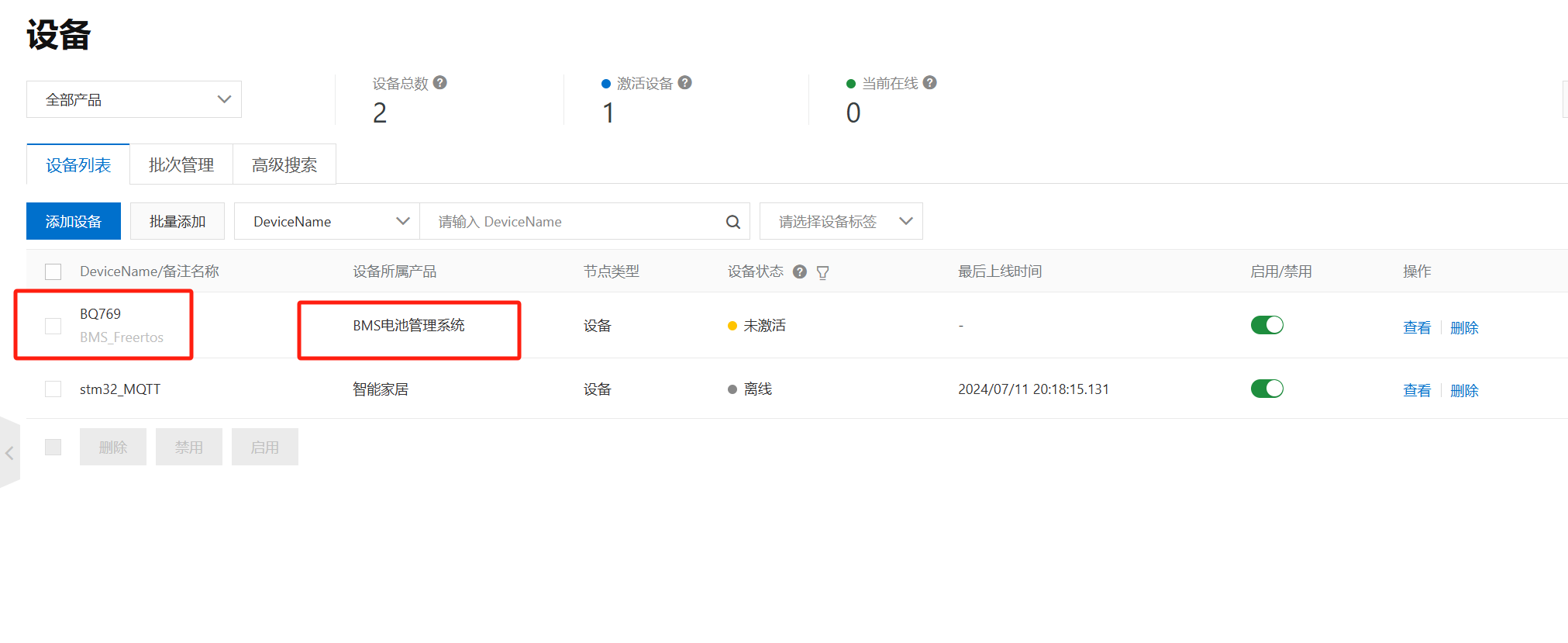Image resolution: width=1568 pixels, height=643 pixels.
Task: Click the 未激活 status text
Action: (764, 325)
